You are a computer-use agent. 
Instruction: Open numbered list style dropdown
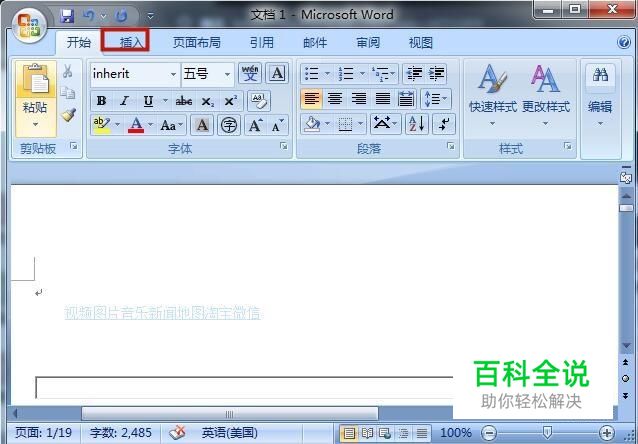[363, 74]
